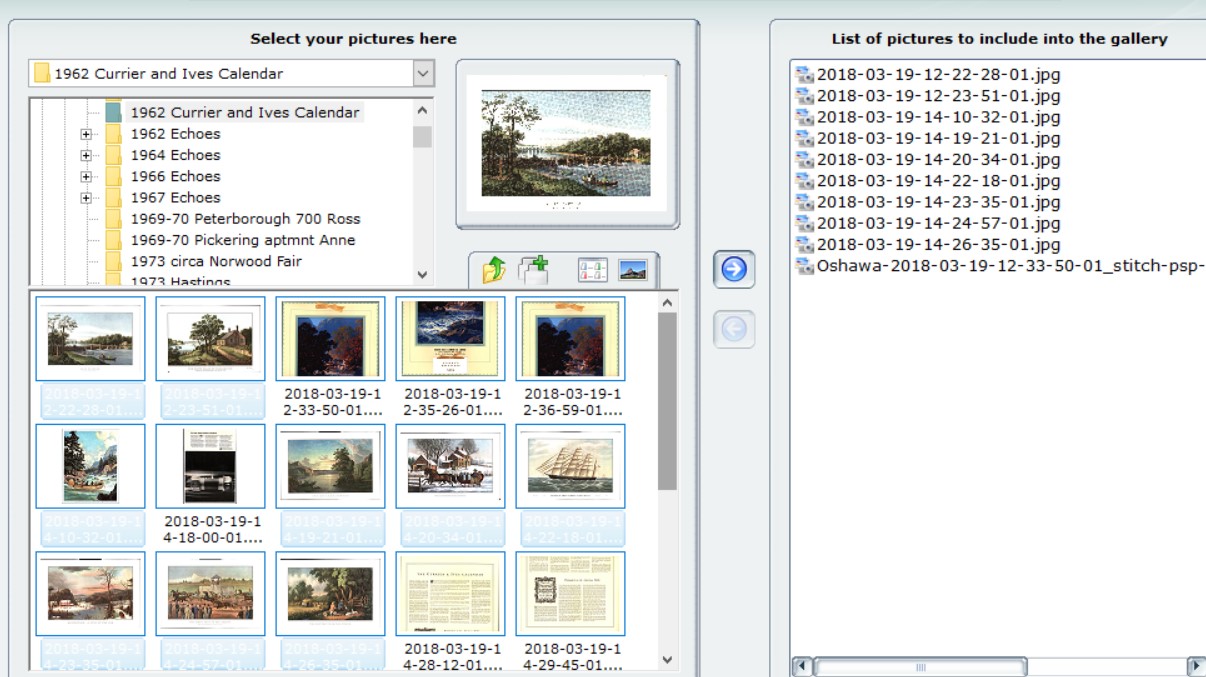Viewport: 1206px width, 677px height.
Task: Select 2018-03-19-12-23-51-01.jpg in gallery list
Action: coord(928,96)
